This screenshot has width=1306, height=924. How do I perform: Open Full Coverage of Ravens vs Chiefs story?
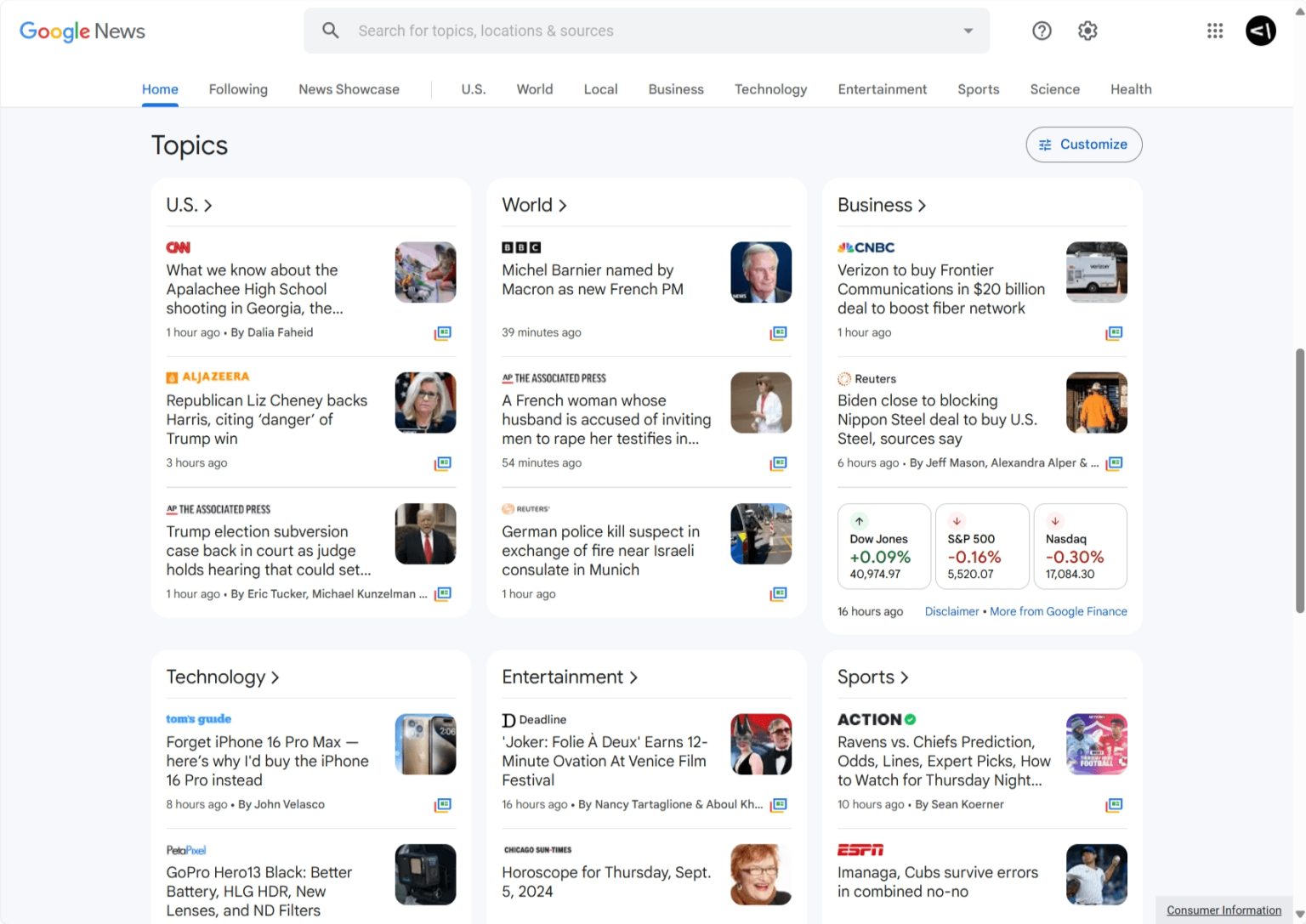(x=1114, y=805)
